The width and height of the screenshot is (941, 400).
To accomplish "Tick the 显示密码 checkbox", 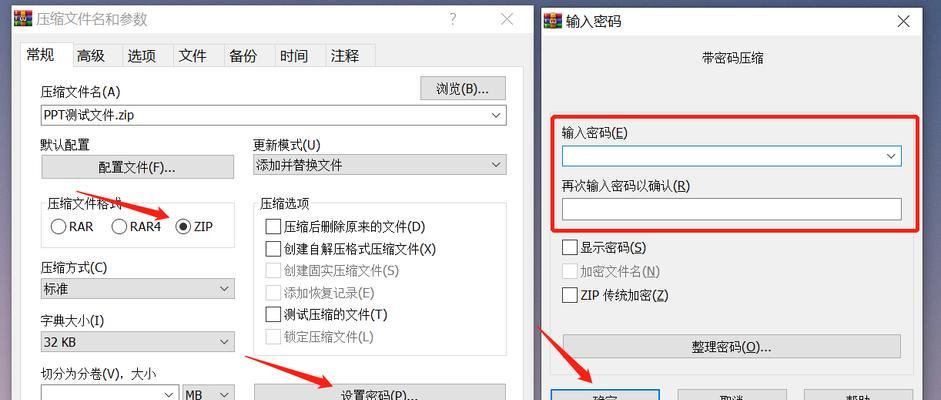I will pyautogui.click(x=569, y=247).
